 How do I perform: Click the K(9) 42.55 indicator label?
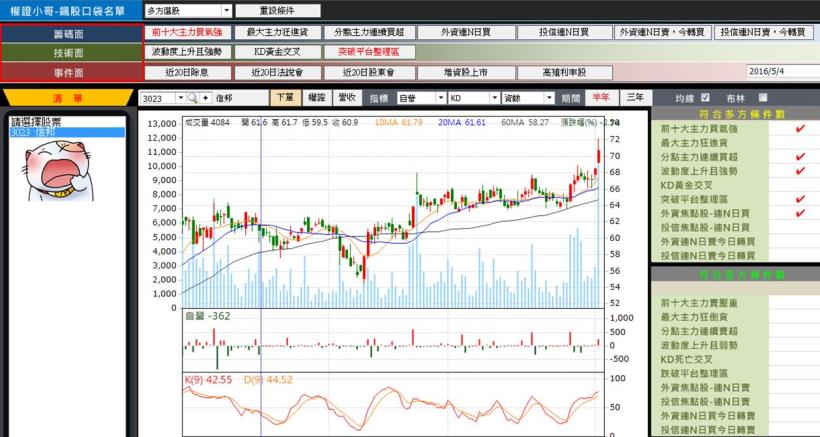click(208, 380)
